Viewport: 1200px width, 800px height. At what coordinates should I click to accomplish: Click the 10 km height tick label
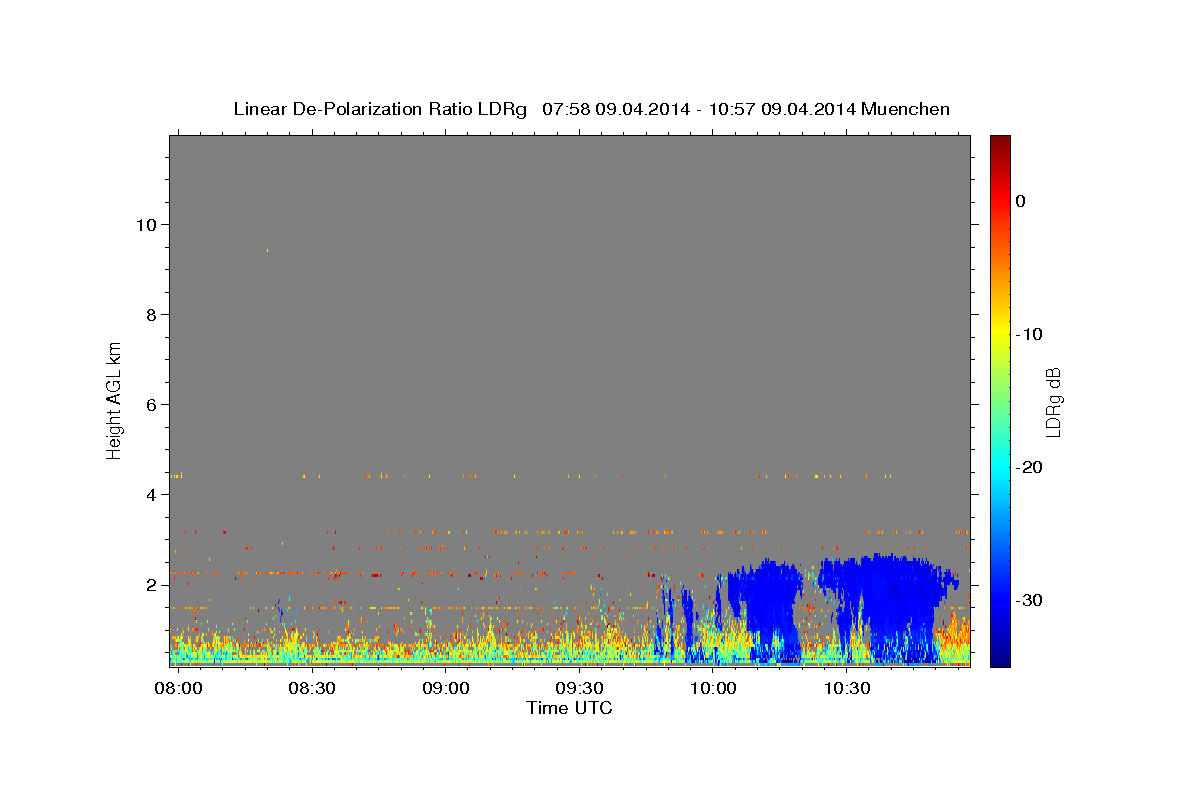(144, 224)
